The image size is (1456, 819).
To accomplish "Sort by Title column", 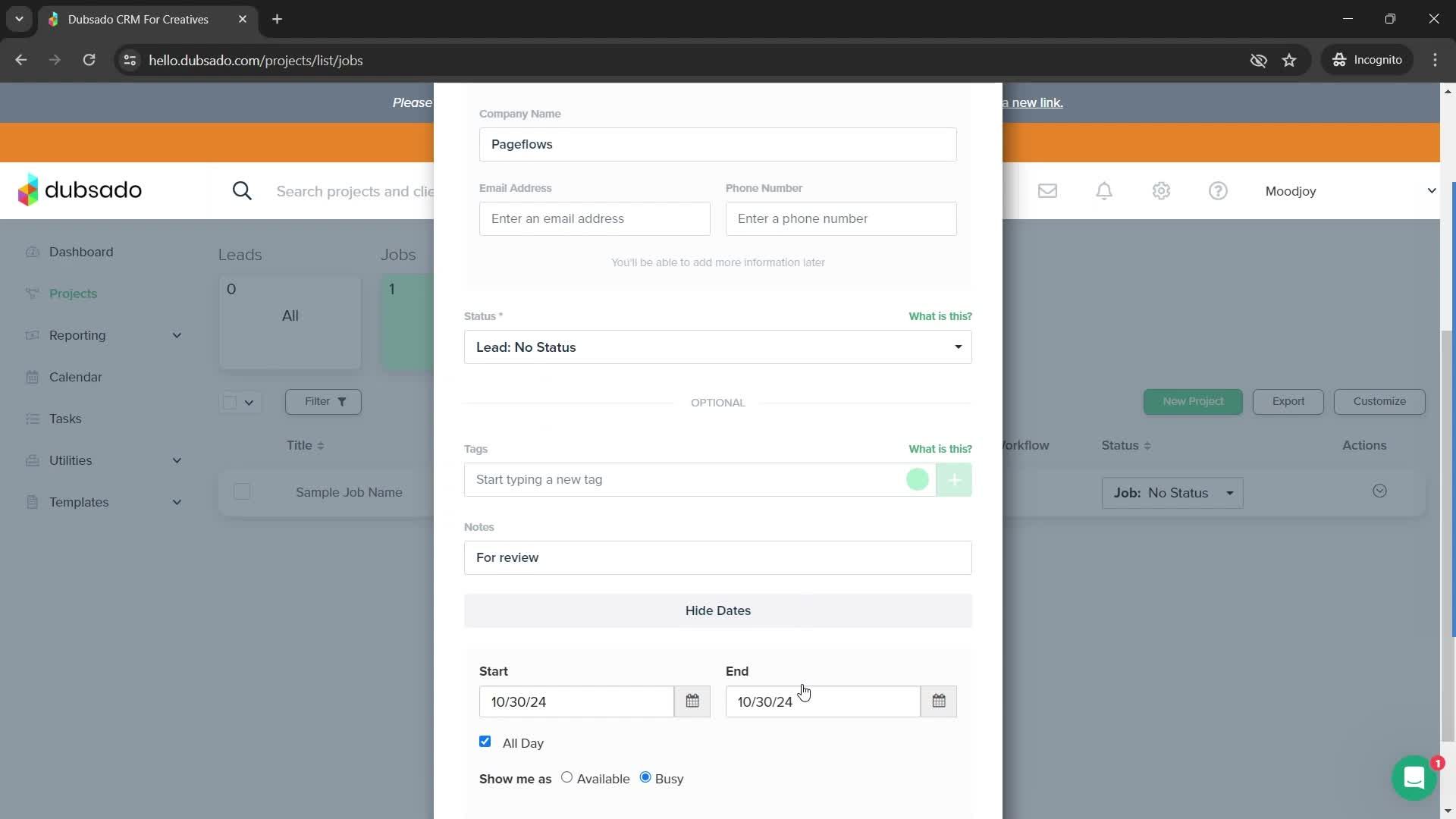I will click(305, 446).
